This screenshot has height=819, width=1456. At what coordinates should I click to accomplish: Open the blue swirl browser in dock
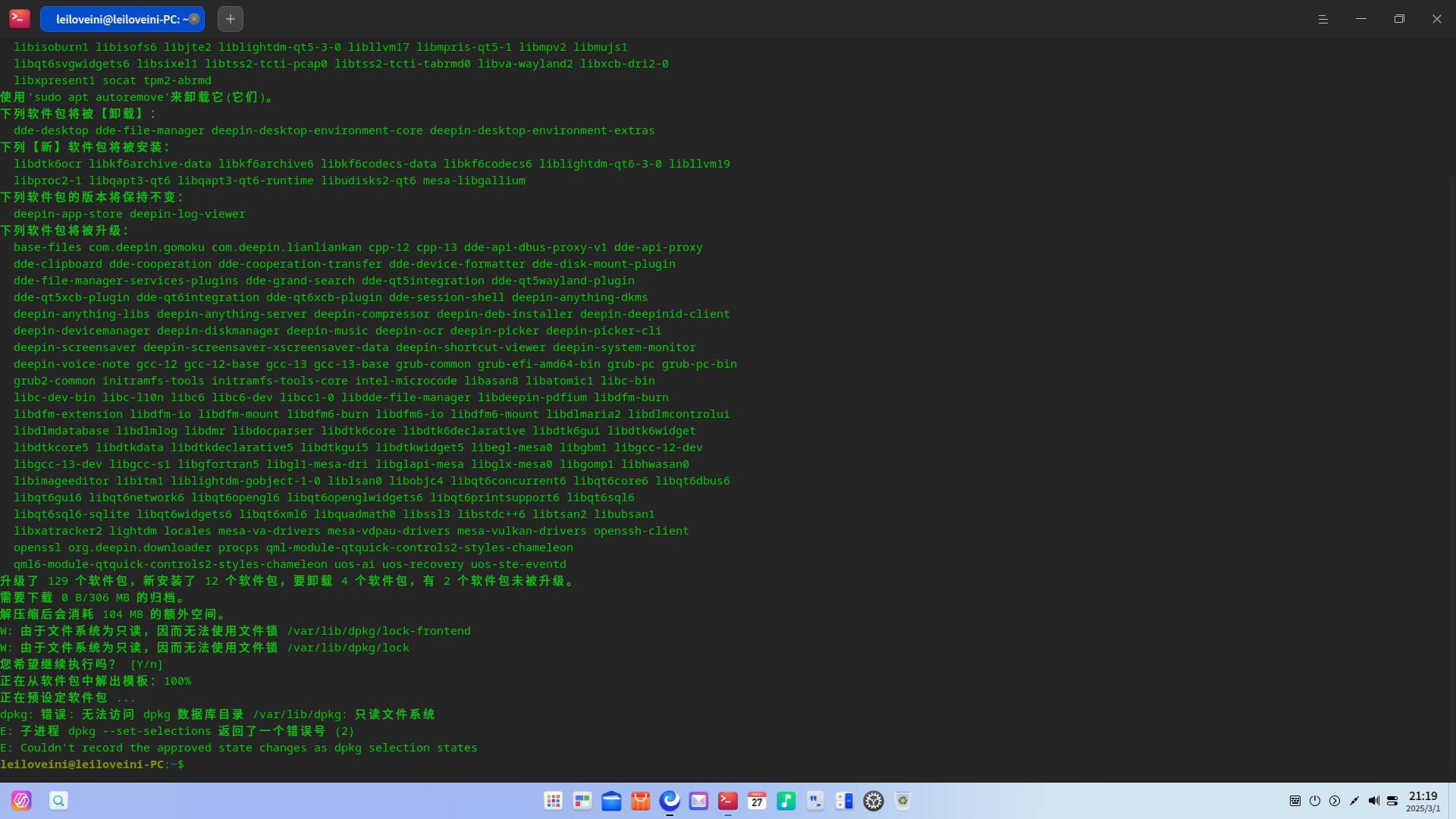click(x=670, y=801)
